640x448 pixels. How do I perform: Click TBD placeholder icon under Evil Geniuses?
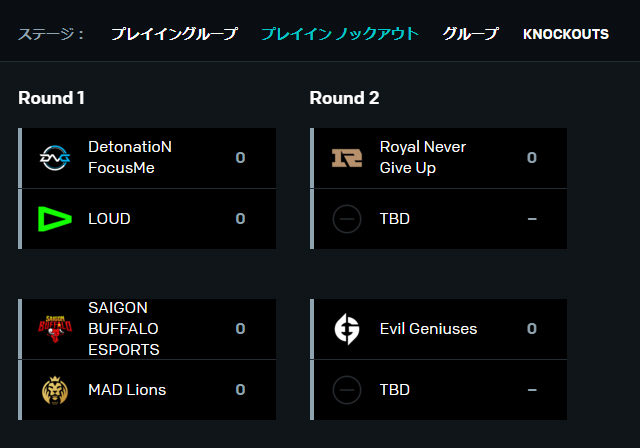[347, 390]
